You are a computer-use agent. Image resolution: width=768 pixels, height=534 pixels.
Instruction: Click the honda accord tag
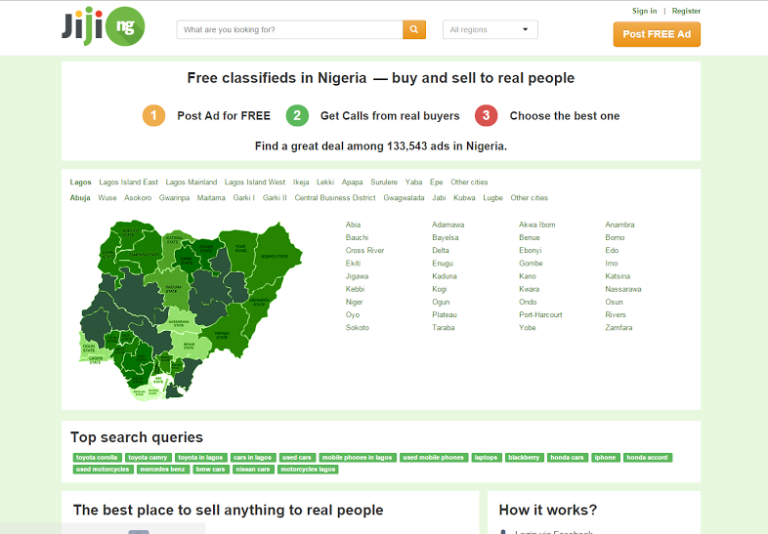[647, 457]
